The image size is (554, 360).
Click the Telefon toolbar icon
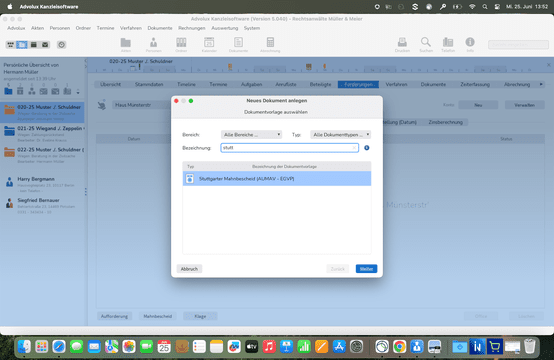(448, 45)
